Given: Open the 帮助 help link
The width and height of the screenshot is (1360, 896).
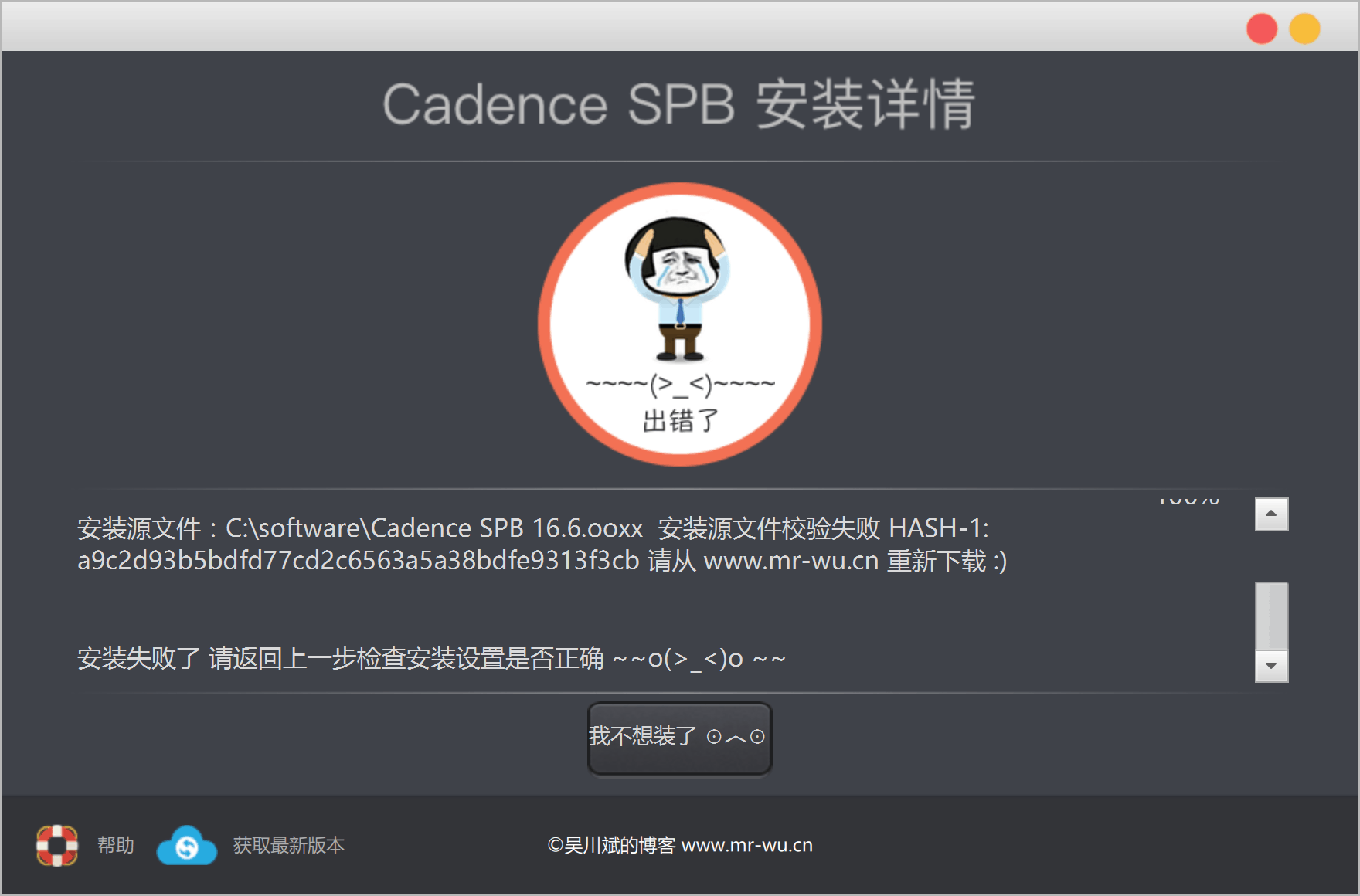Looking at the screenshot, I should 116,846.
